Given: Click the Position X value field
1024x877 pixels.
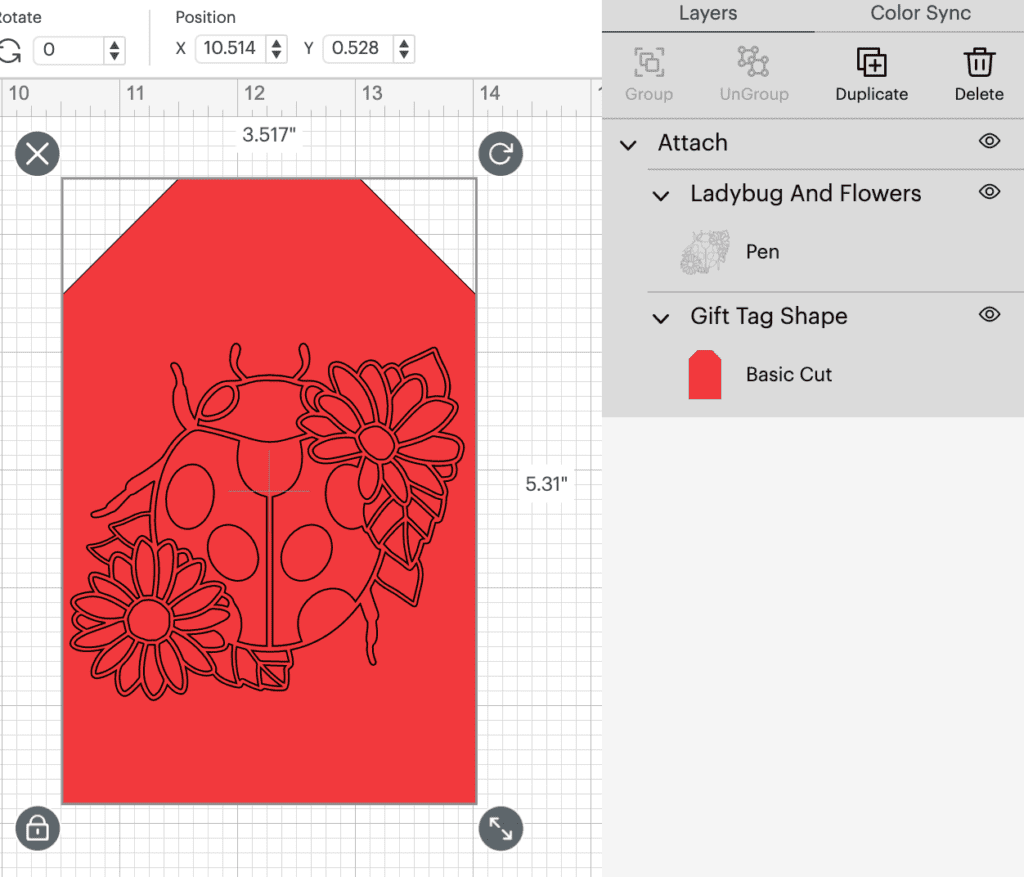Looking at the screenshot, I should 231,48.
